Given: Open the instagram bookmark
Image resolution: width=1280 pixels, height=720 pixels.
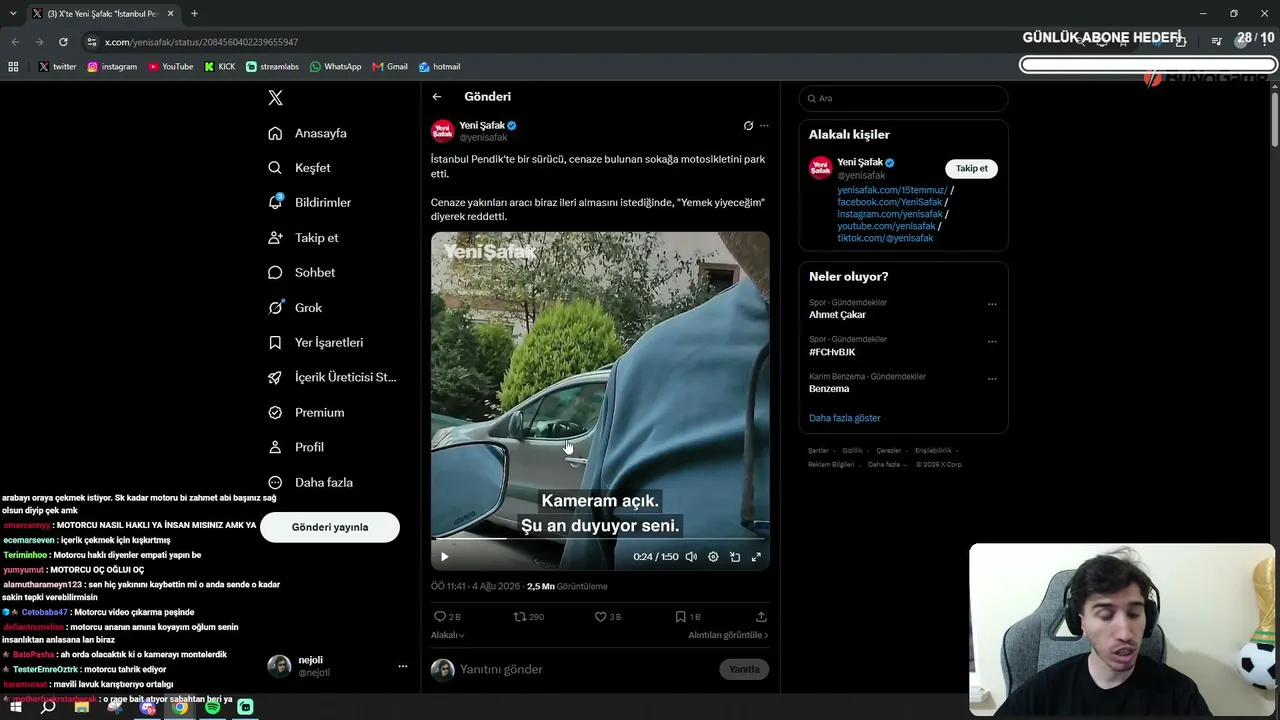Looking at the screenshot, I should tap(112, 67).
